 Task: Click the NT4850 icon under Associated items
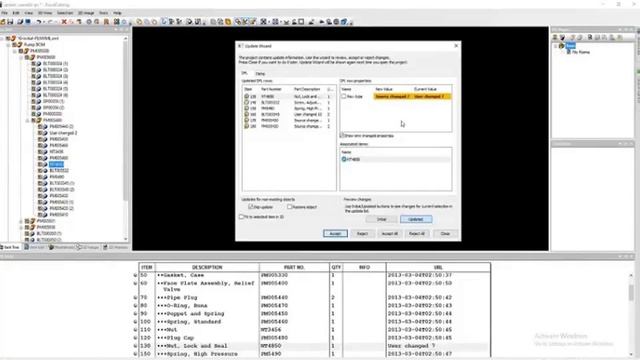344,159
